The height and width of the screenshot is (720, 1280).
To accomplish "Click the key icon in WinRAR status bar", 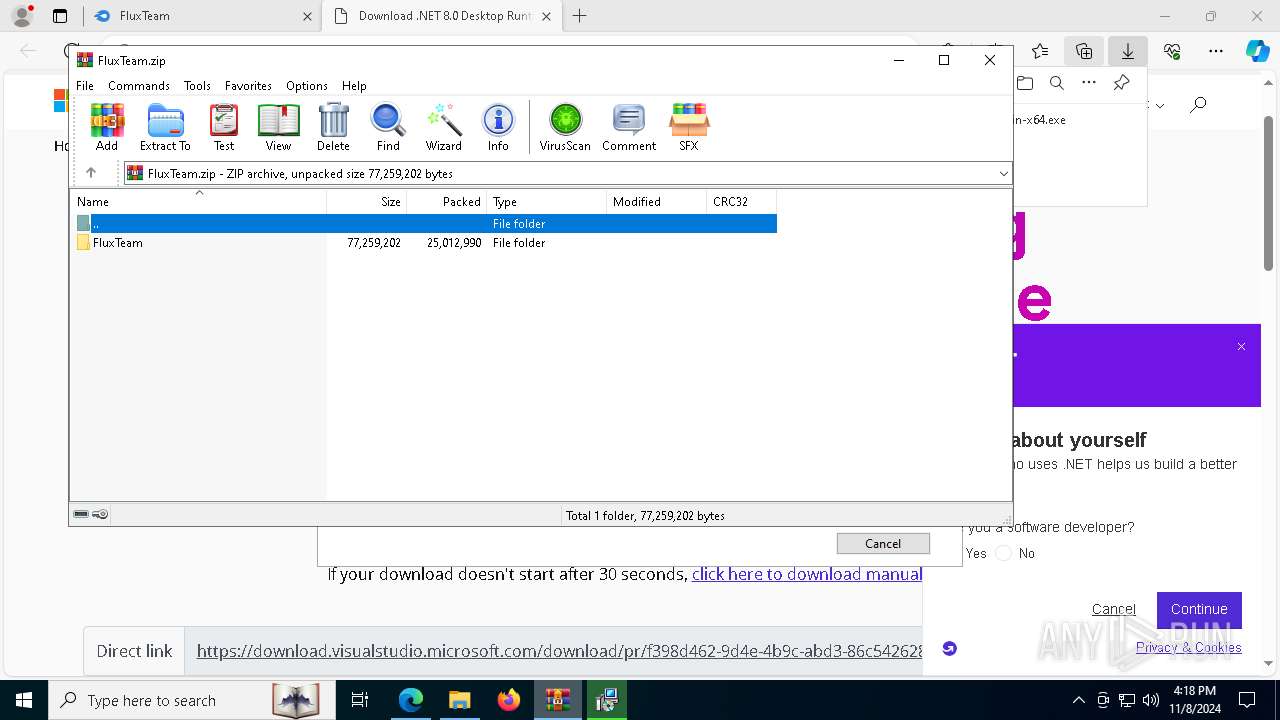I will 100,514.
